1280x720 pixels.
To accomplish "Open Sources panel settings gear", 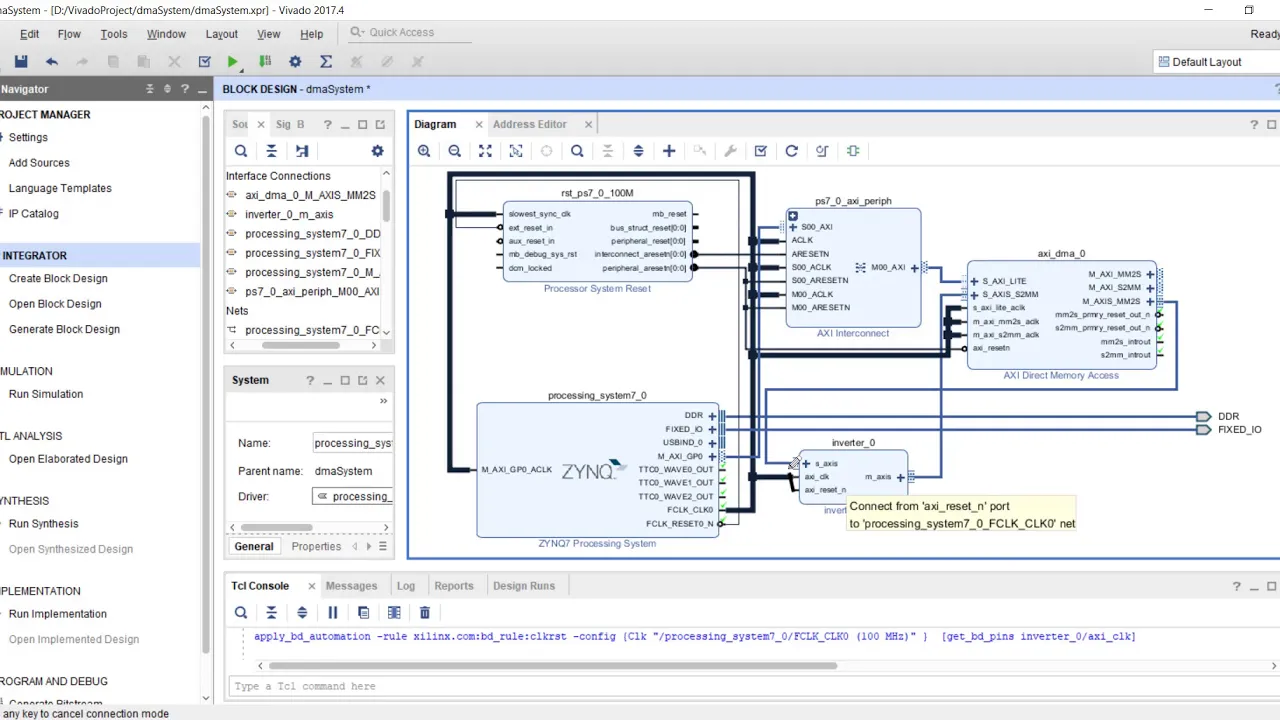I will (x=377, y=151).
